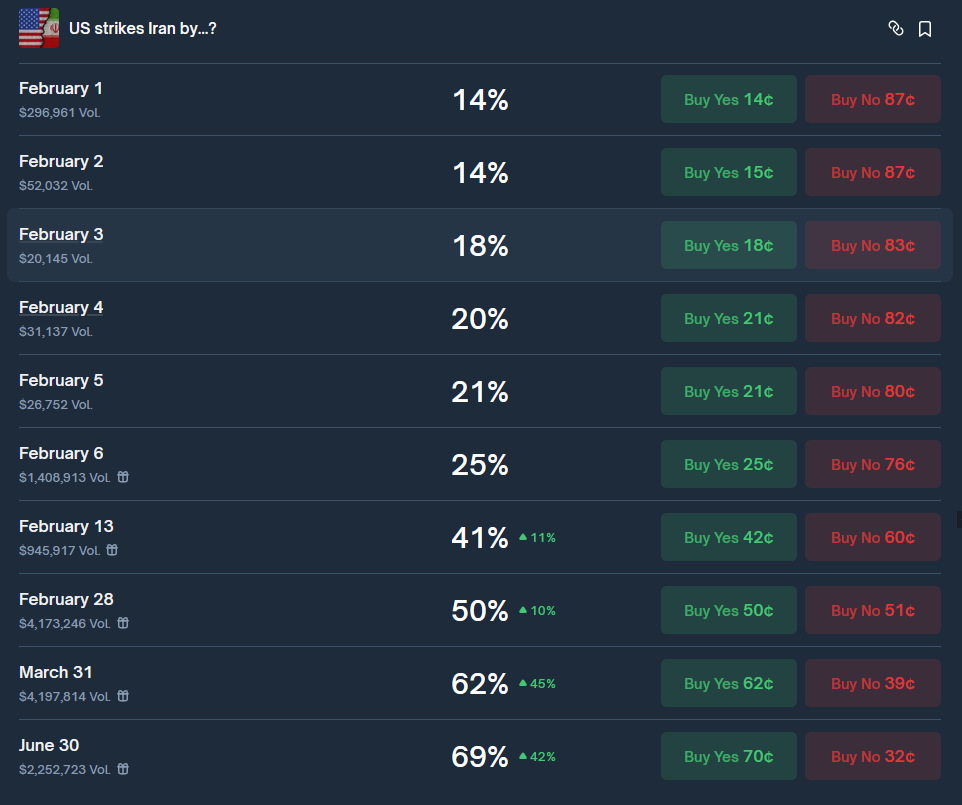Buy Yes at 14¢ for February 1
962x805 pixels.
click(x=728, y=99)
